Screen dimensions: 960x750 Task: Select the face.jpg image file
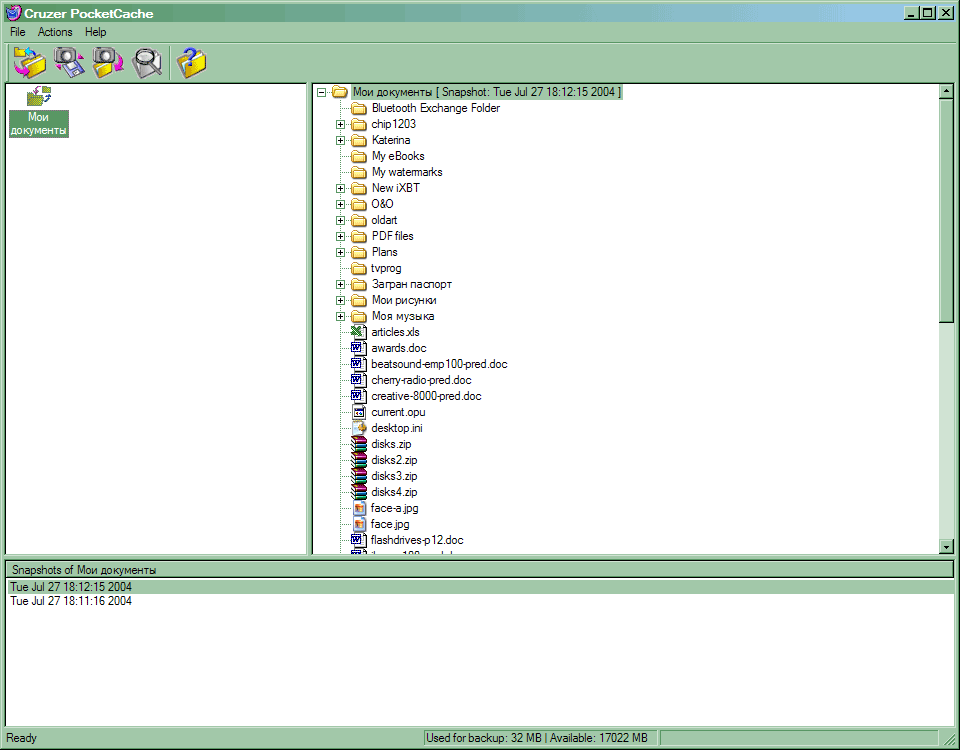389,524
